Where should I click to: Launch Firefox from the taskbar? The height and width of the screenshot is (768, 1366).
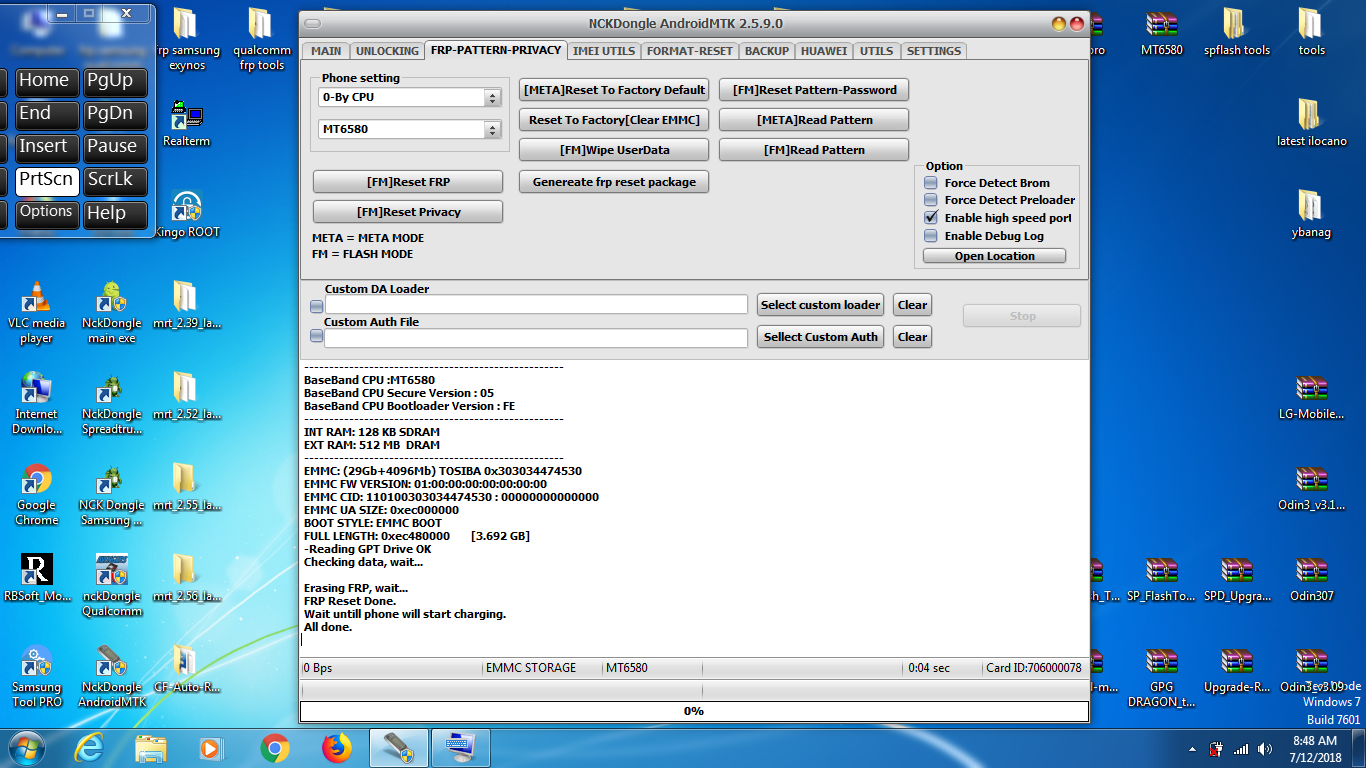pos(337,748)
